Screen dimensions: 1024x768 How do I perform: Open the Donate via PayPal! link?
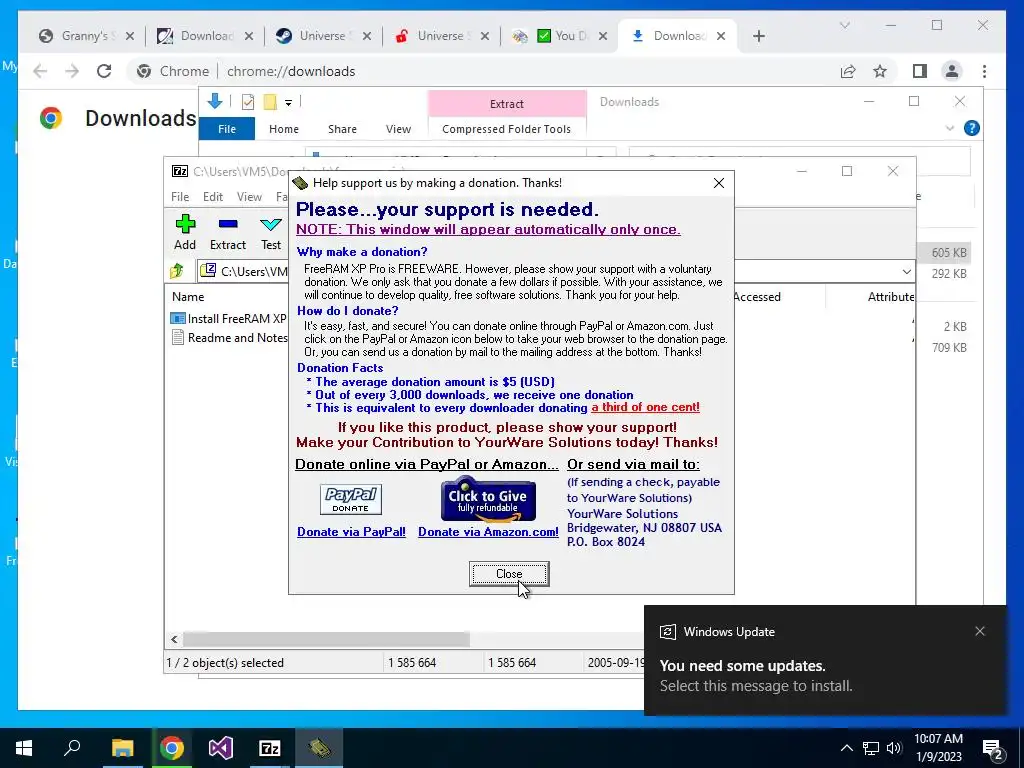tap(351, 532)
